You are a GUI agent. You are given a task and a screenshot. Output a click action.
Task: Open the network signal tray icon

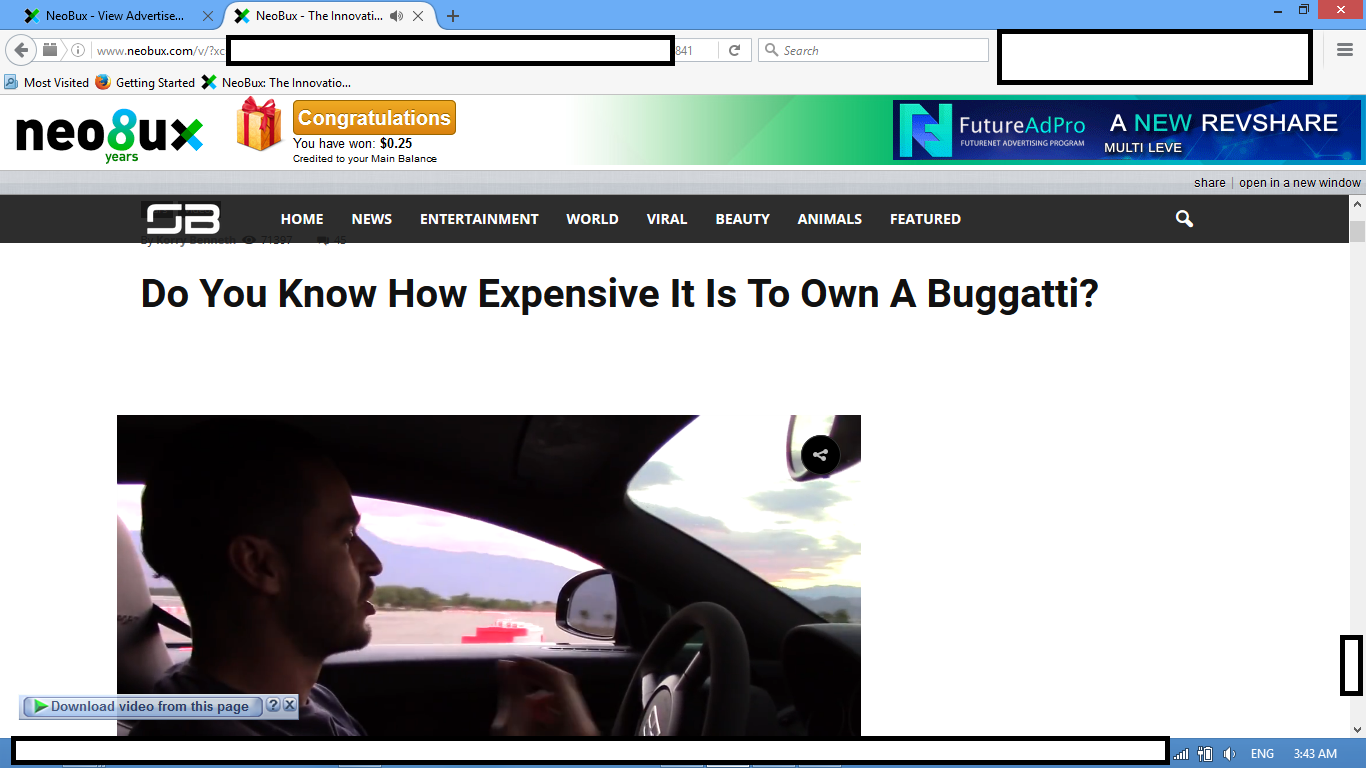(1182, 754)
